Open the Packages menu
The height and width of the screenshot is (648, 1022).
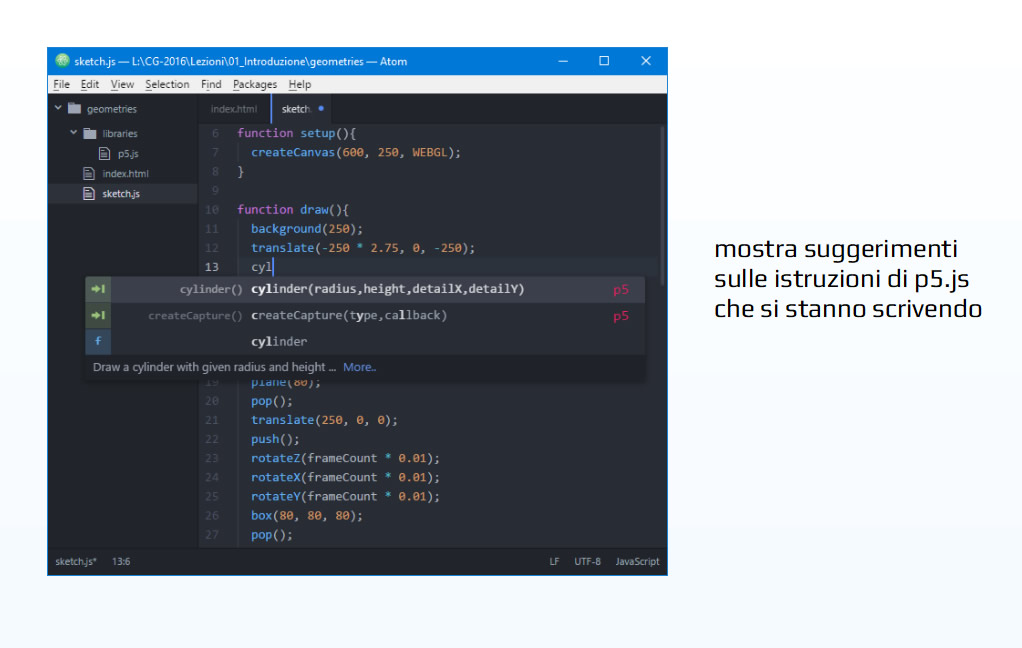(x=255, y=84)
